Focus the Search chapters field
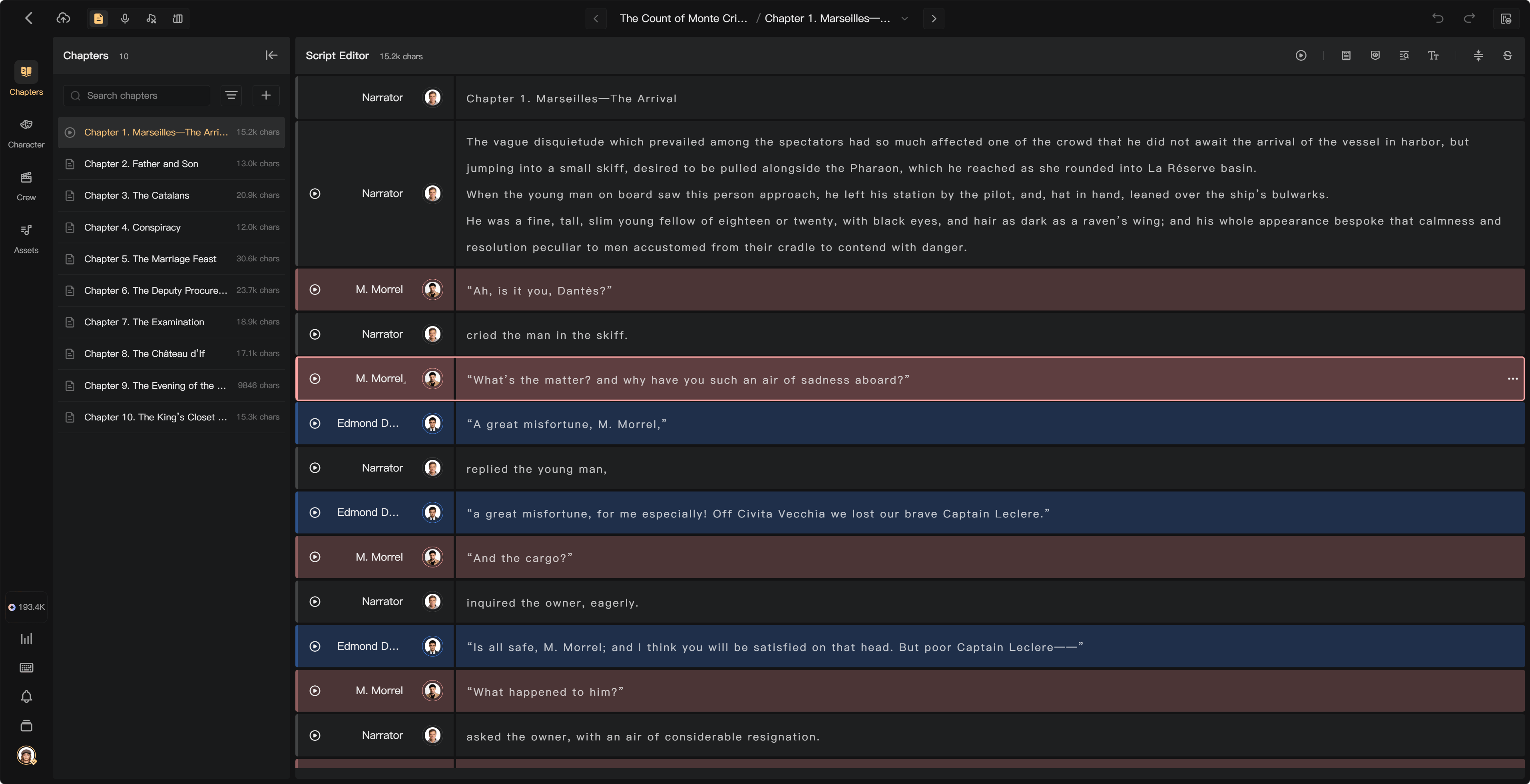 137,95
